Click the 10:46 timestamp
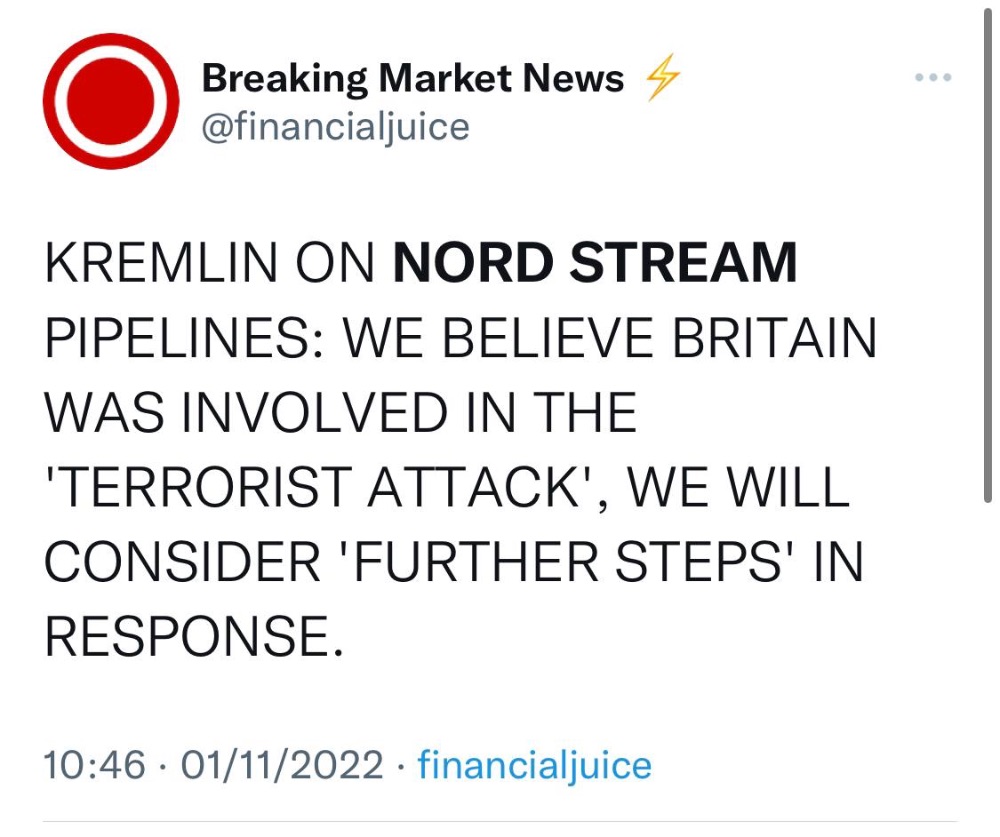This screenshot has width=1000, height=837. pos(94,765)
